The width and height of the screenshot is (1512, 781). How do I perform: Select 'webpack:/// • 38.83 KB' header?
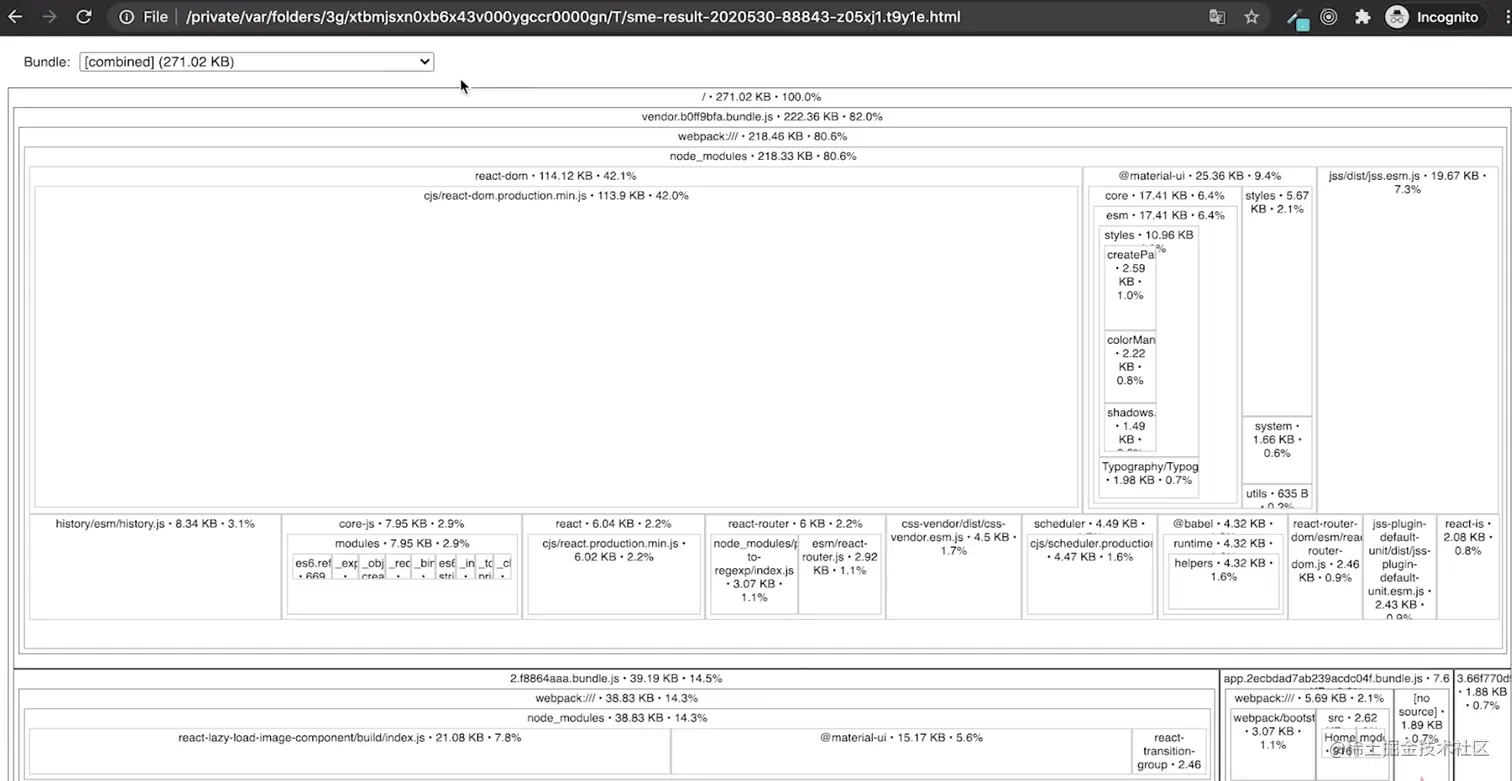click(x=616, y=698)
